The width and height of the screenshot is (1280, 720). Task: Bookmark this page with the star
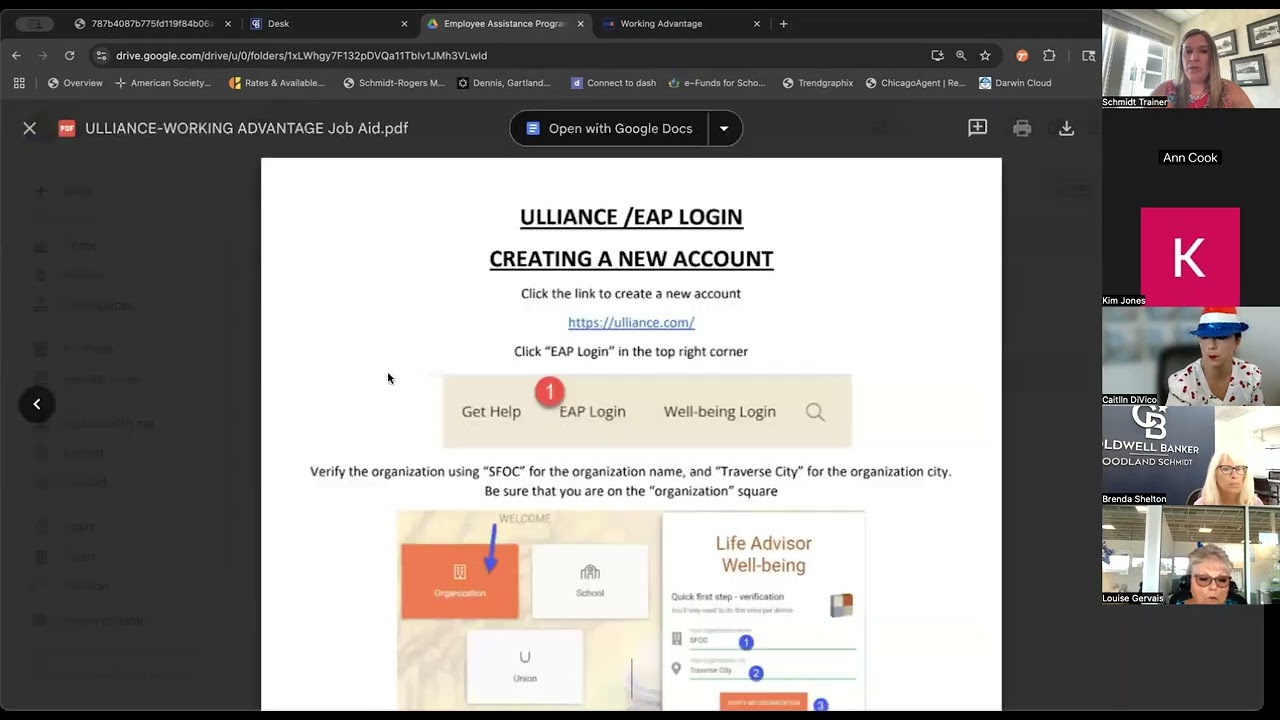point(985,55)
